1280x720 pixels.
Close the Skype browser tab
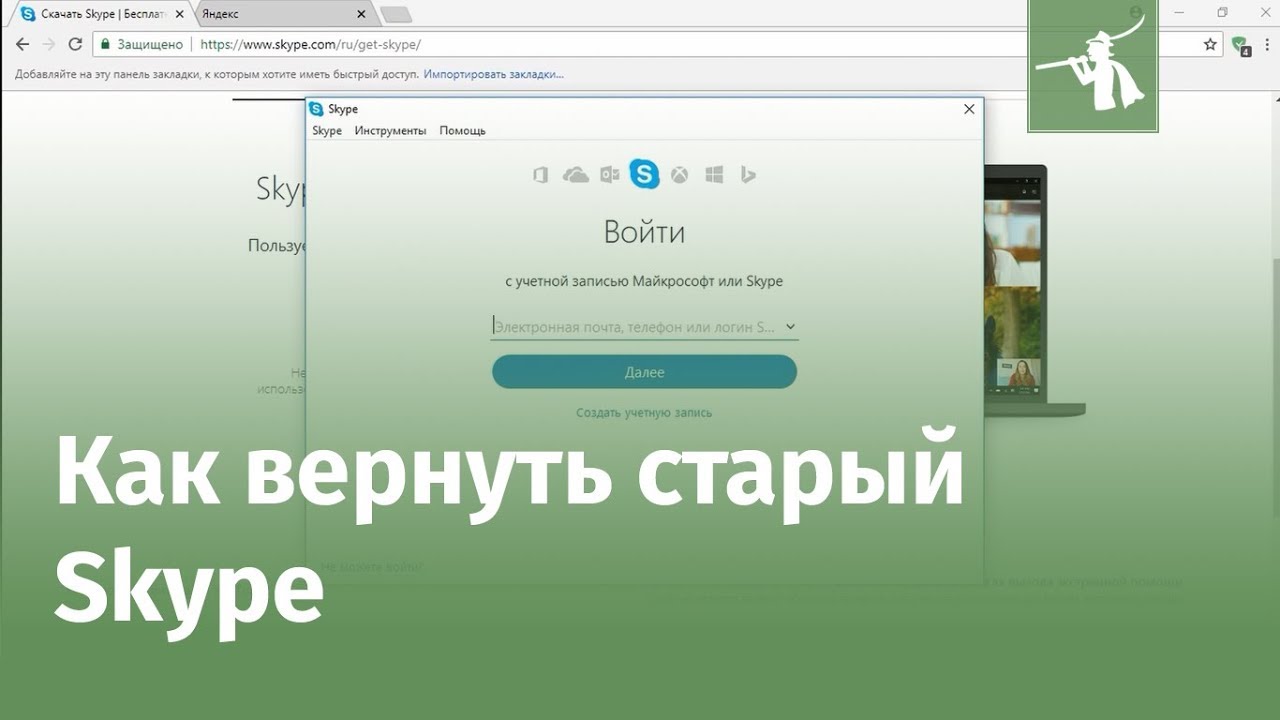tap(179, 14)
